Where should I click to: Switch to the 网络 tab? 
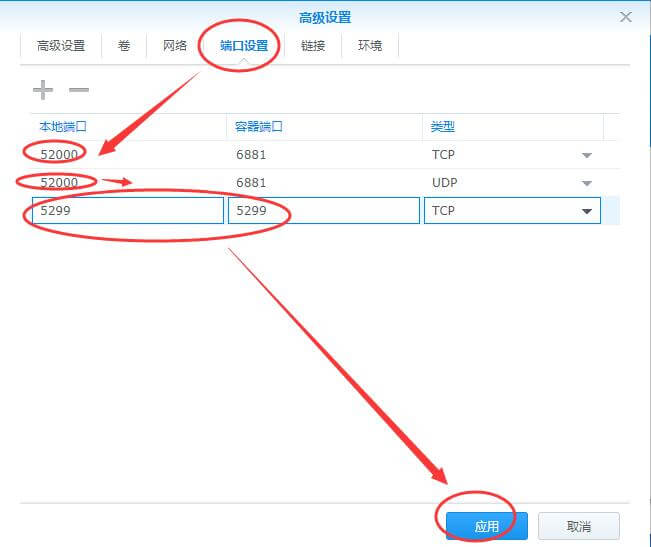coord(175,46)
